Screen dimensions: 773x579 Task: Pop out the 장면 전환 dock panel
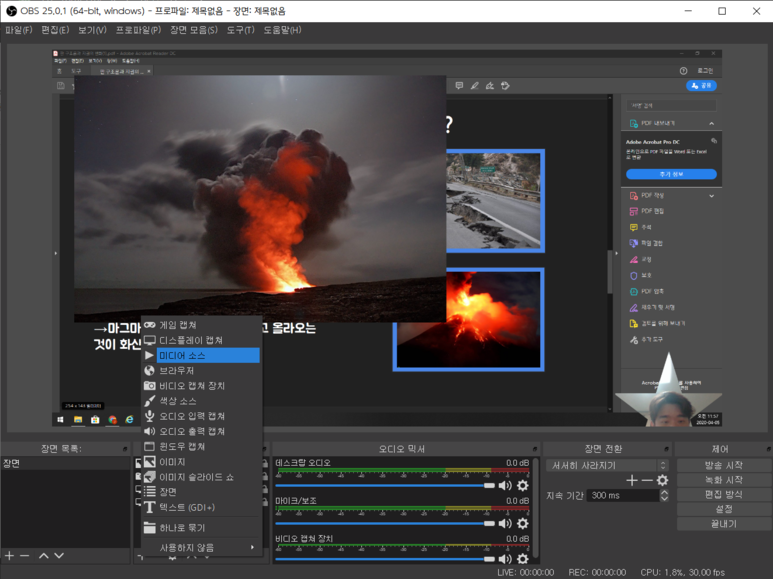[x=667, y=449]
